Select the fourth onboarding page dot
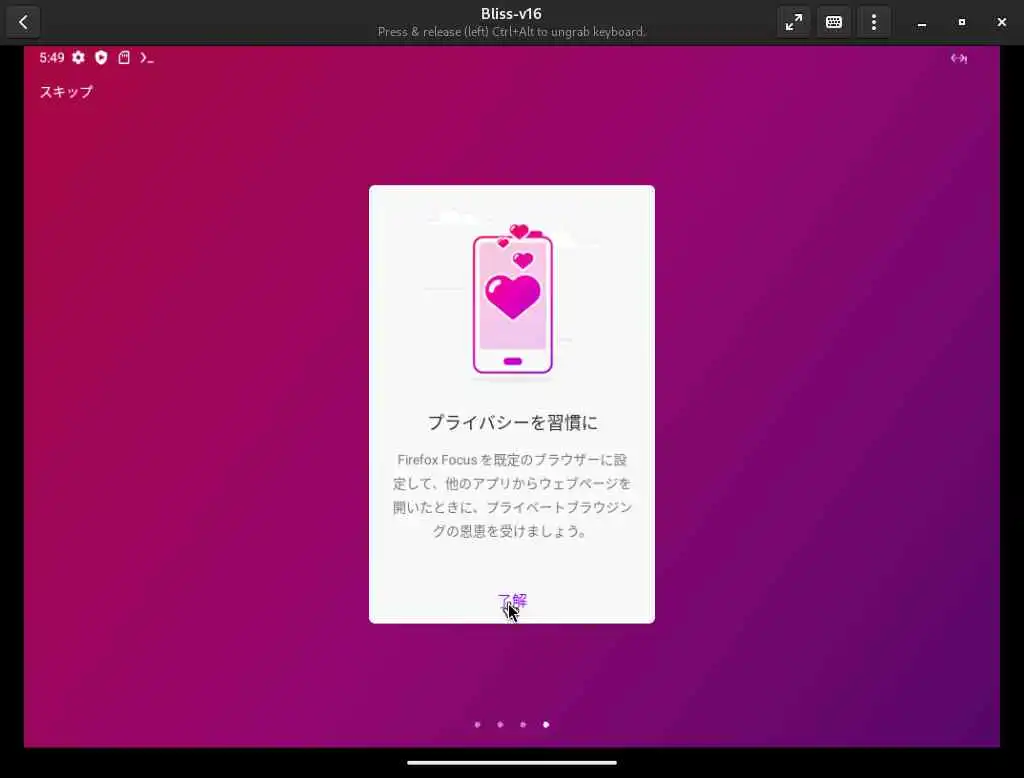Viewport: 1024px width, 778px height. point(546,724)
